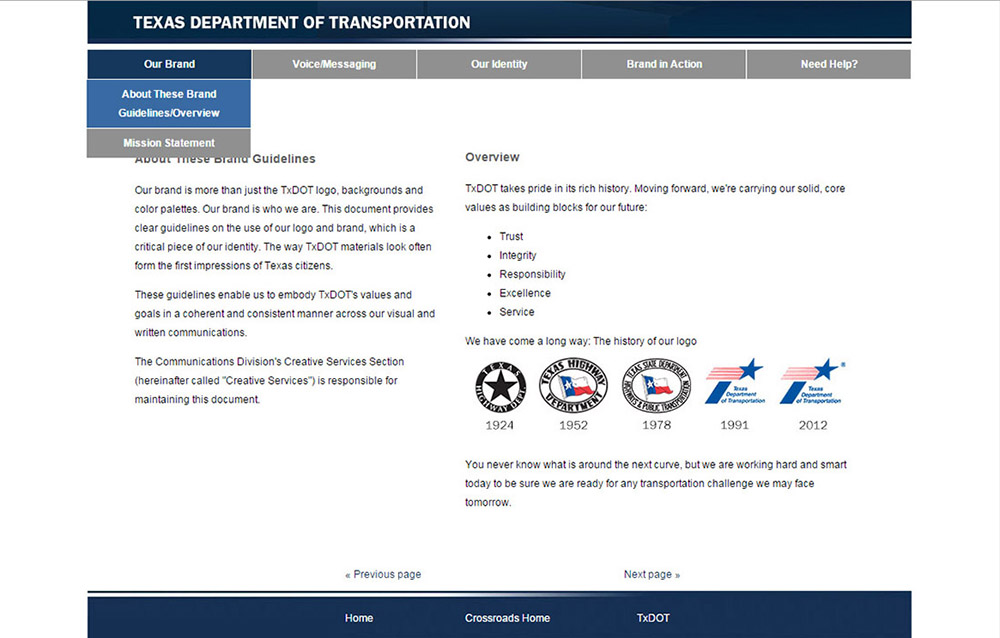Select the 'Integrity' bullet item
Viewport: 1000px width, 638px height.
point(518,255)
